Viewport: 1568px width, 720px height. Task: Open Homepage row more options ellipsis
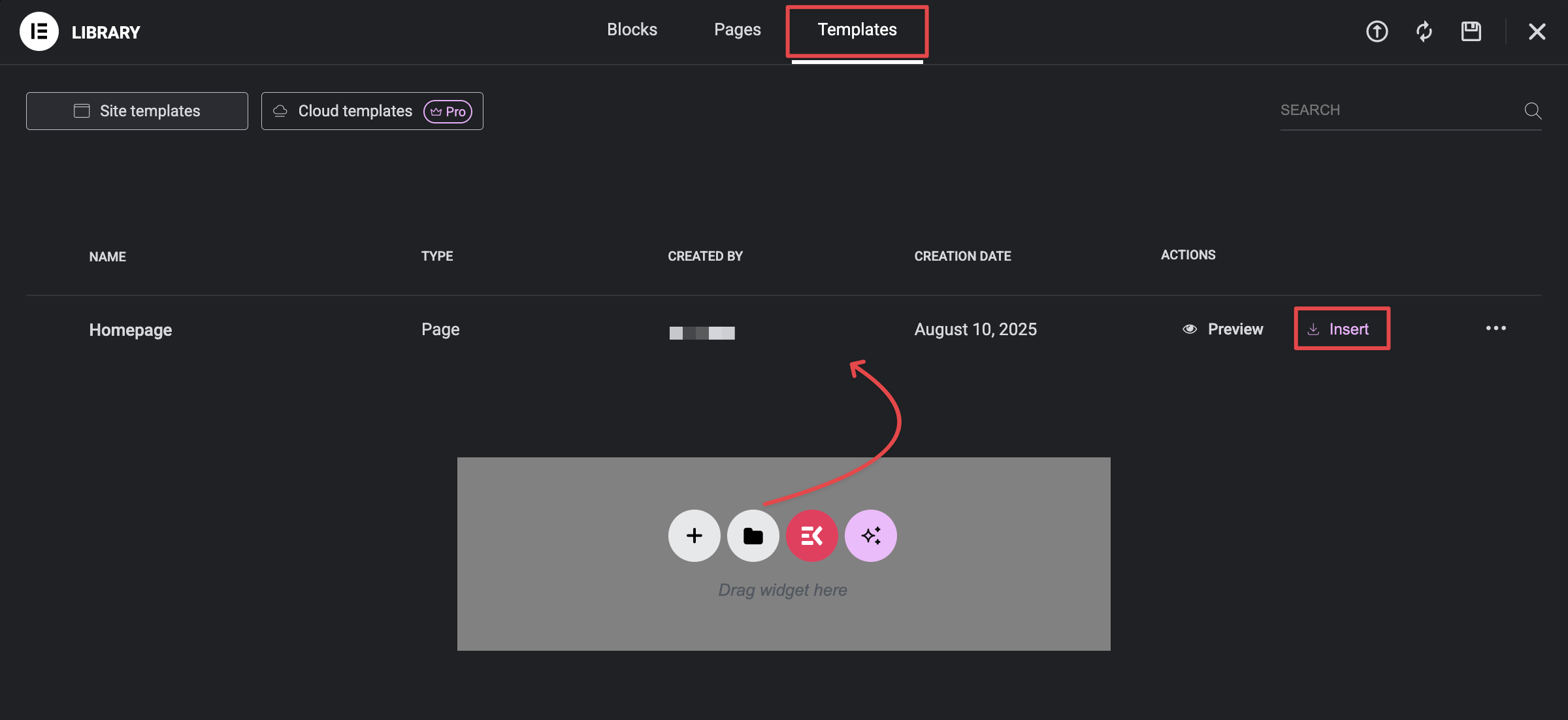click(x=1495, y=328)
